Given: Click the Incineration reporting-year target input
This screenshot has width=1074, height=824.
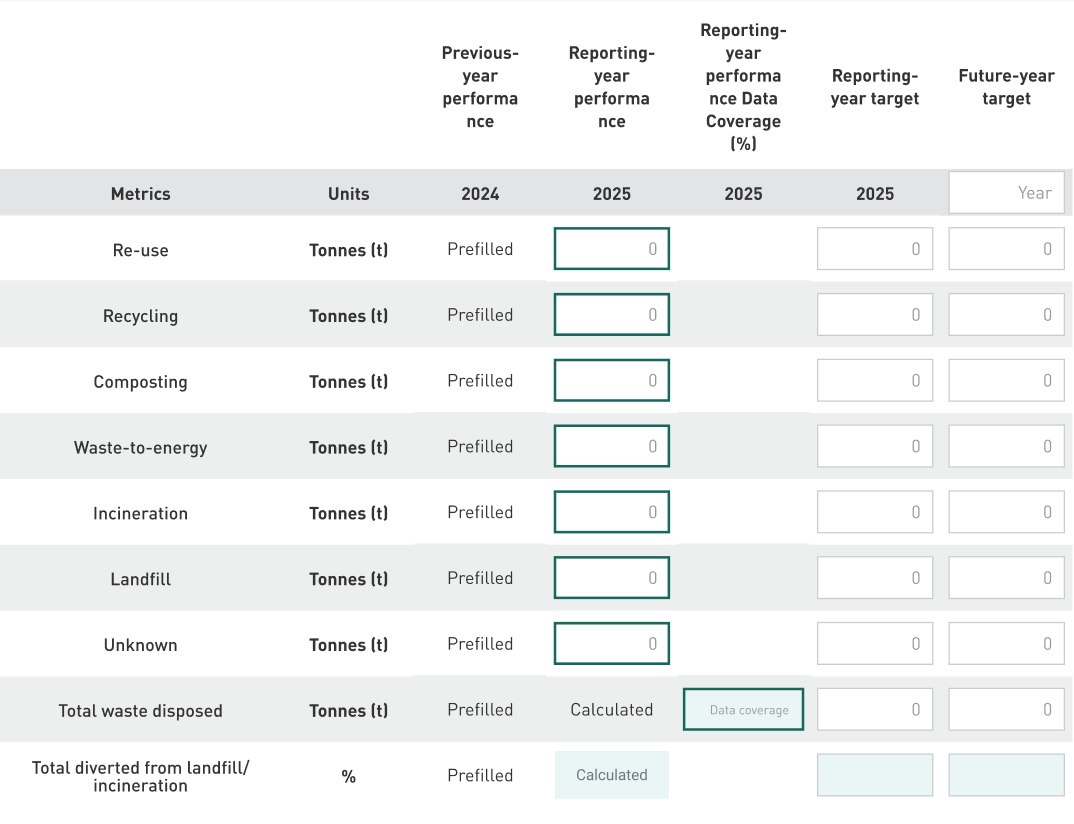Looking at the screenshot, I should point(874,512).
